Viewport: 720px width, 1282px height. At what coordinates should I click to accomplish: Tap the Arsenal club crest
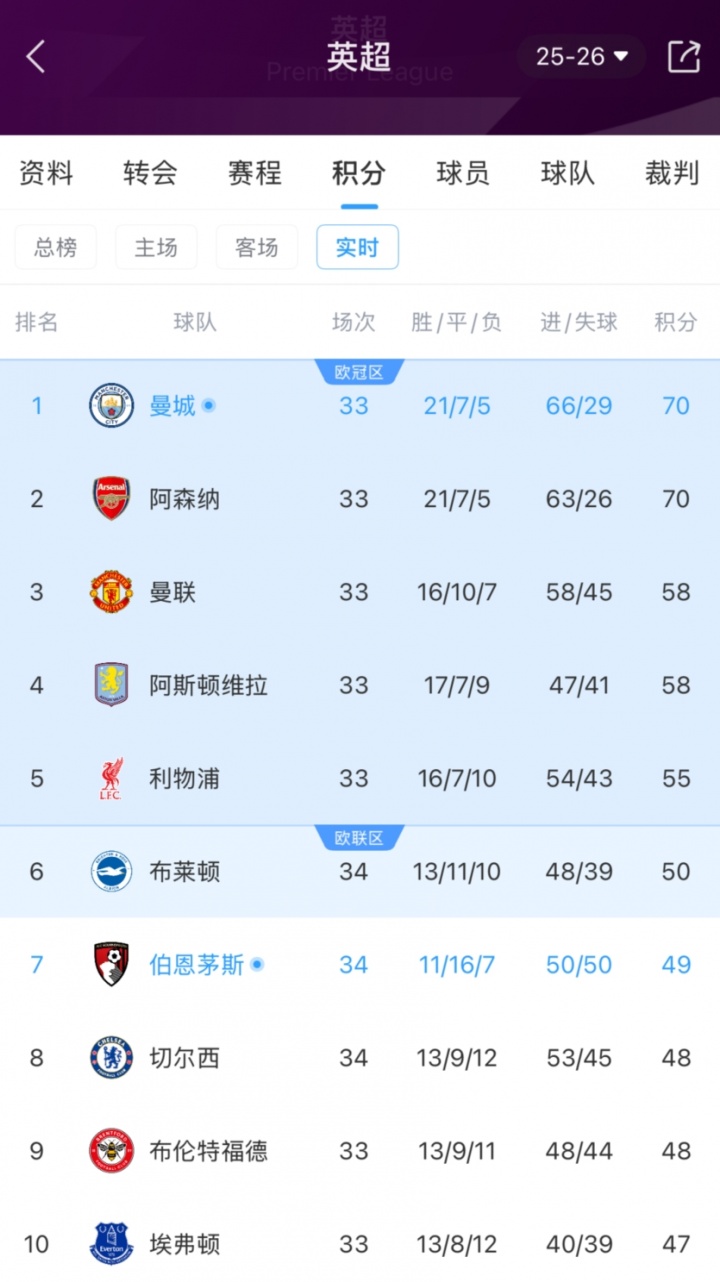111,499
